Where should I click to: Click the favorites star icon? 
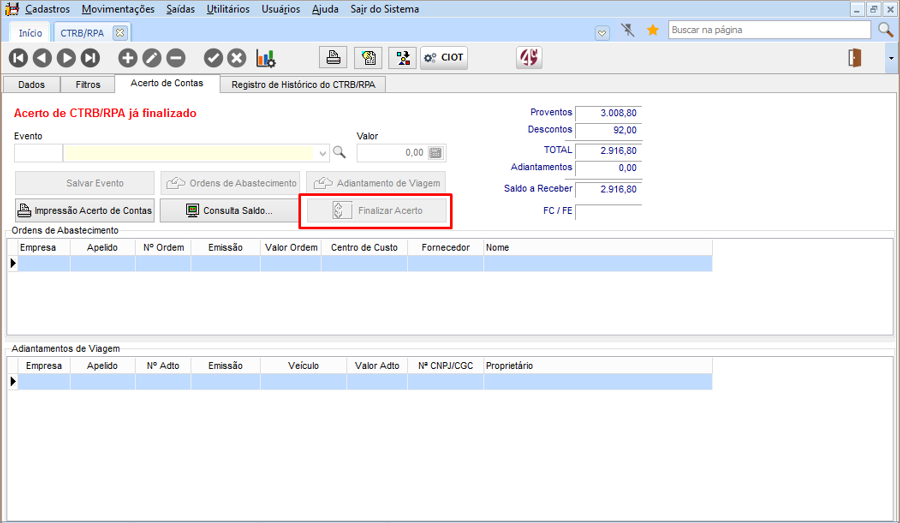click(x=653, y=30)
